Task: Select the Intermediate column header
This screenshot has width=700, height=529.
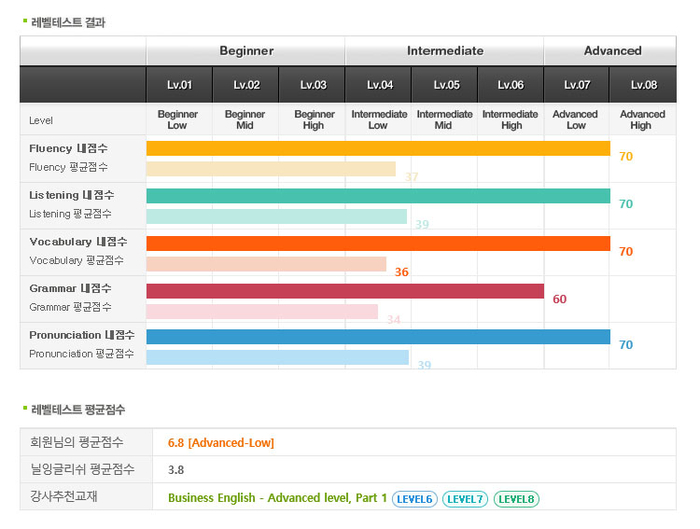Action: [x=445, y=51]
